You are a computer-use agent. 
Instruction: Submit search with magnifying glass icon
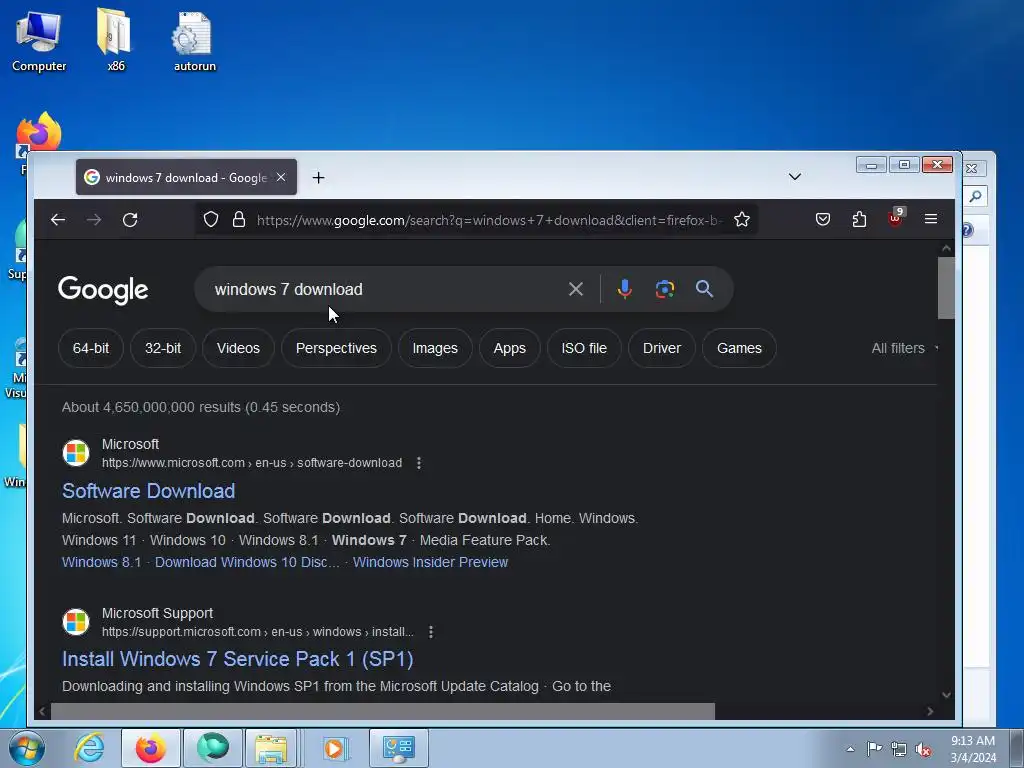(x=704, y=289)
